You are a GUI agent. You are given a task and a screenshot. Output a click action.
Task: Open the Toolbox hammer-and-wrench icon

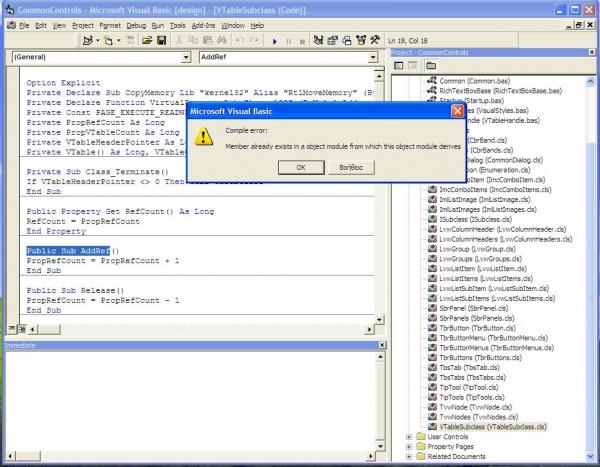click(375, 40)
